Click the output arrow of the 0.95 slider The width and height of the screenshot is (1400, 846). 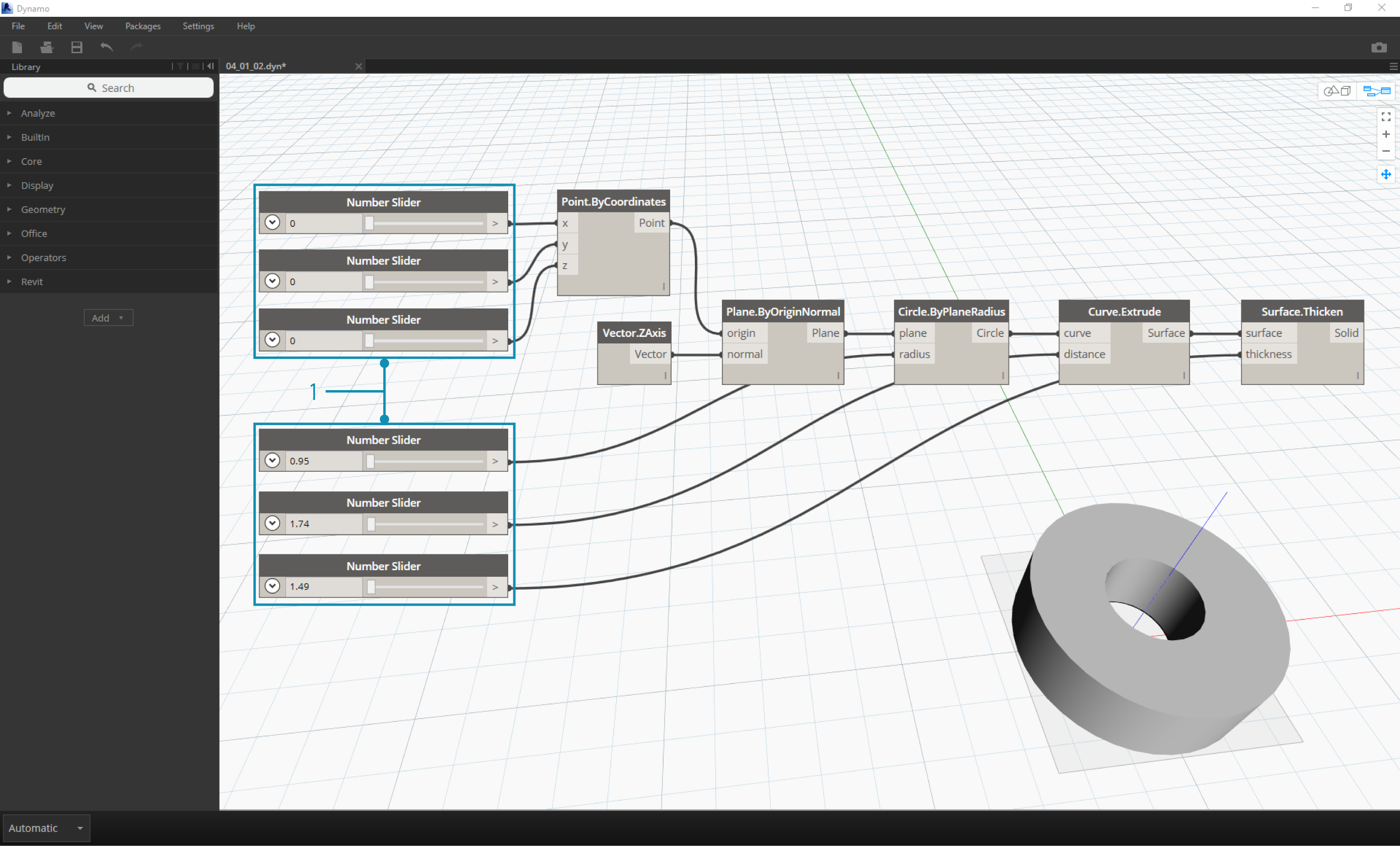[x=496, y=461]
